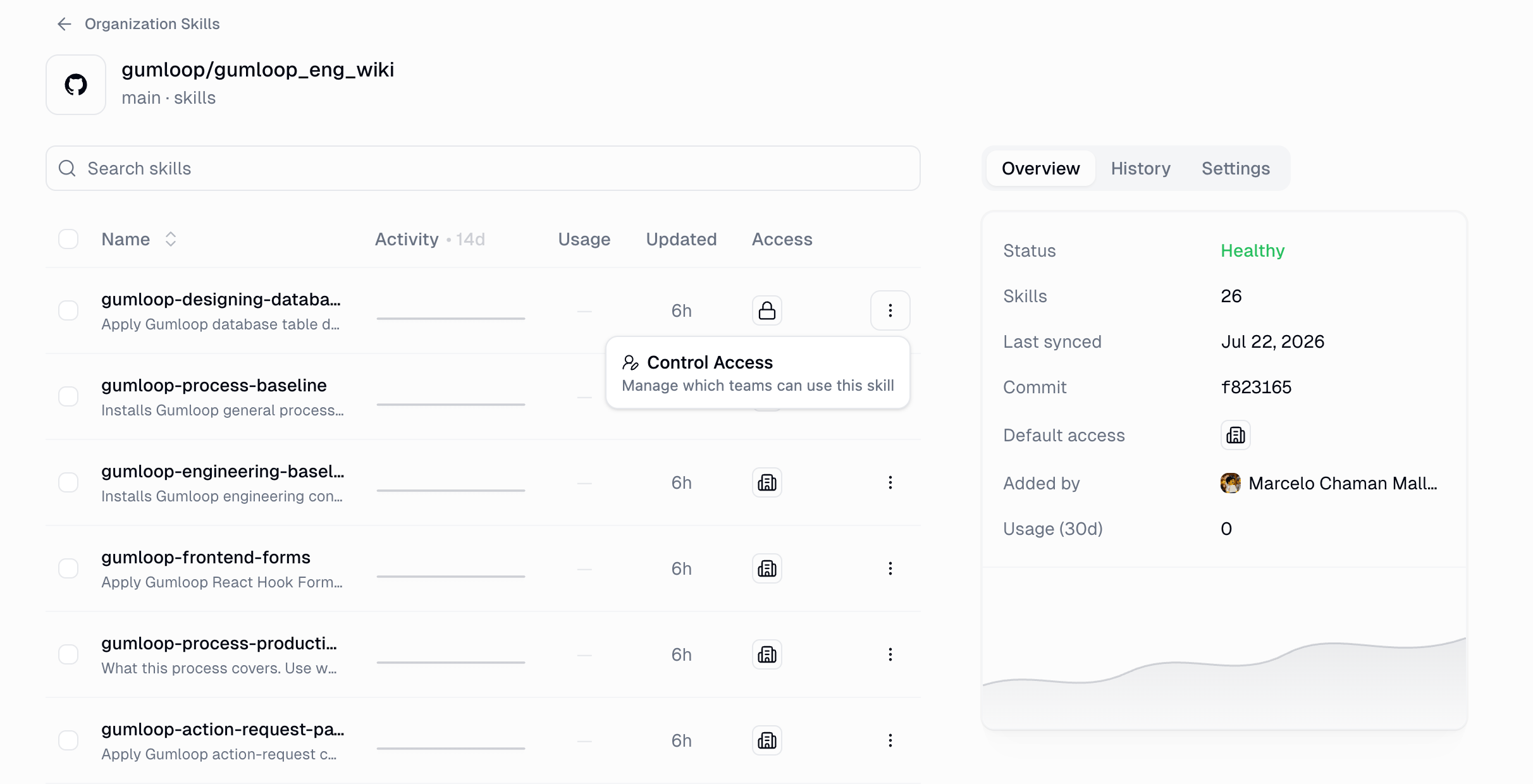Screen dimensions: 1533x784
Task: Open the organization access icon for gumloop-action-request-pa…
Action: 767,740
